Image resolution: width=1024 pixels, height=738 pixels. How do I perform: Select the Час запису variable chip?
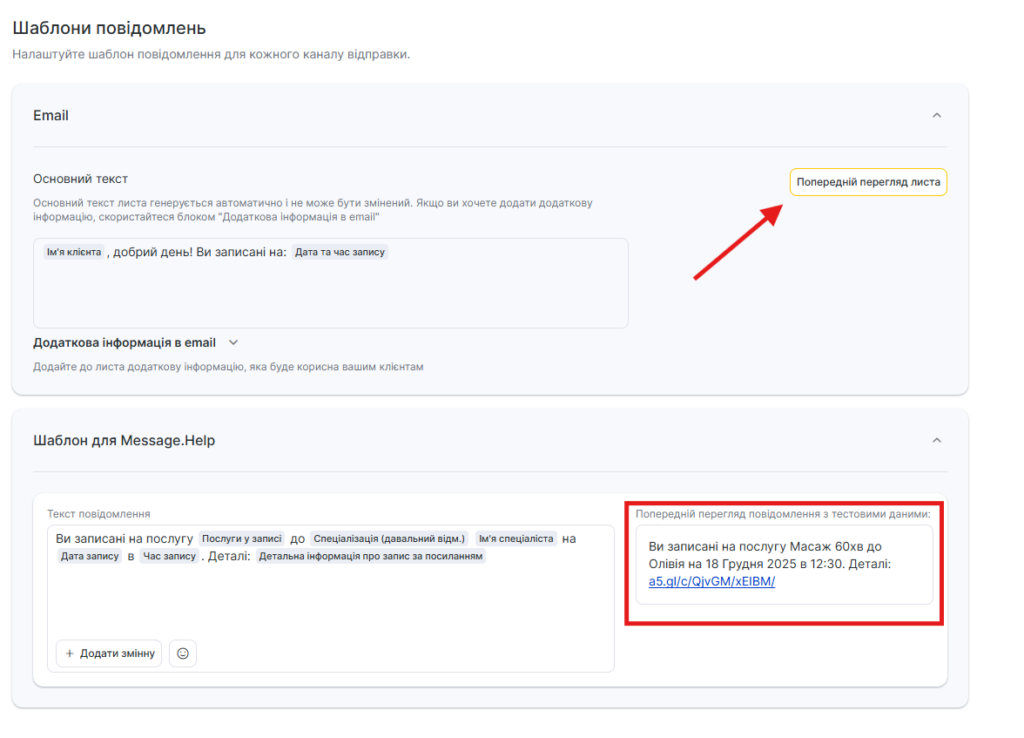tap(168, 556)
